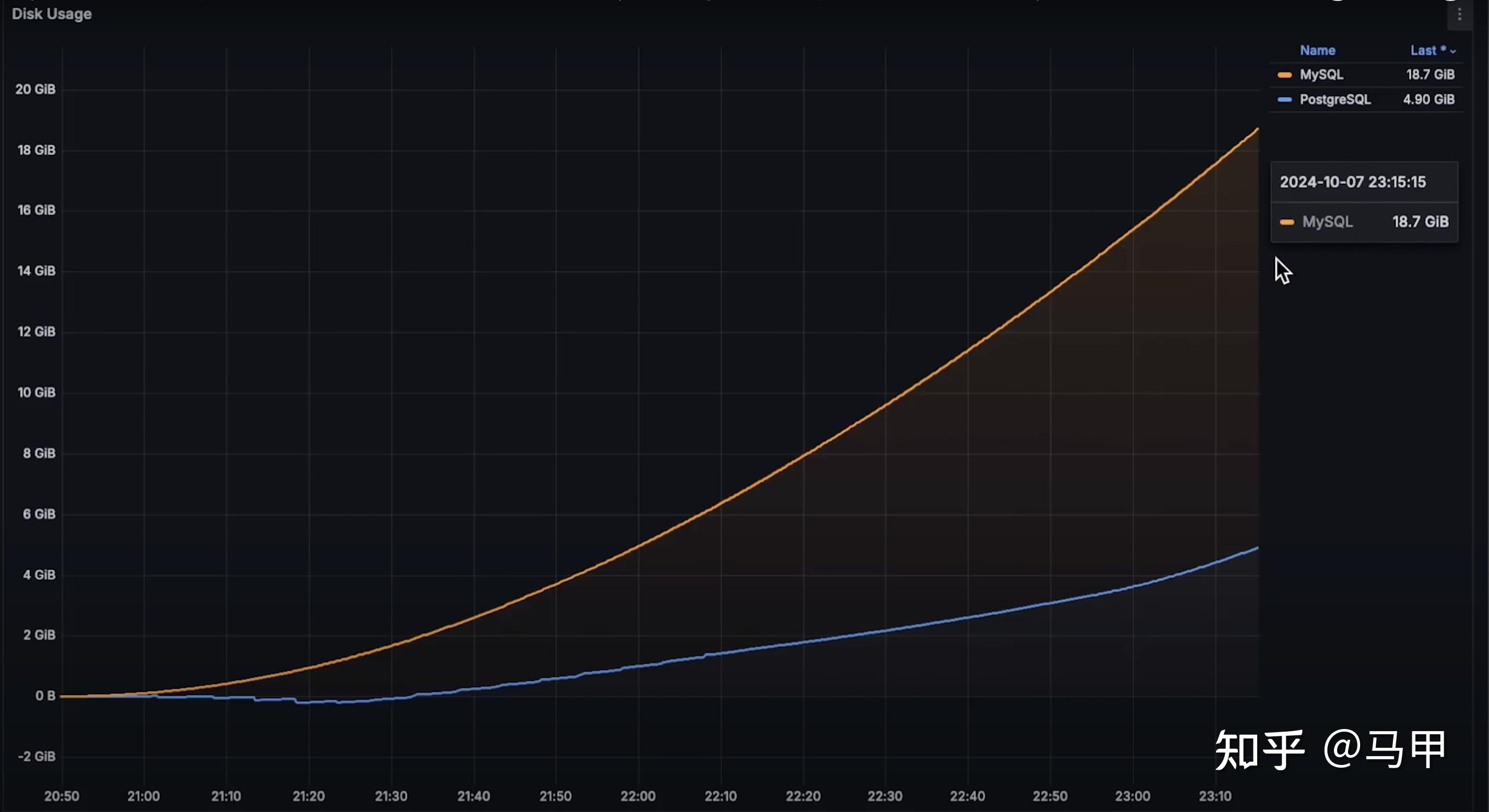The width and height of the screenshot is (1489, 812).
Task: Click MySQL 18.7 GiB legend value
Action: tap(1430, 75)
